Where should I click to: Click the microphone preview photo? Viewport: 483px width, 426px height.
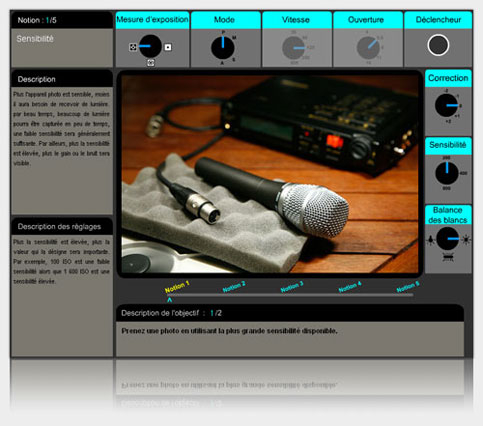[x=270, y=174]
